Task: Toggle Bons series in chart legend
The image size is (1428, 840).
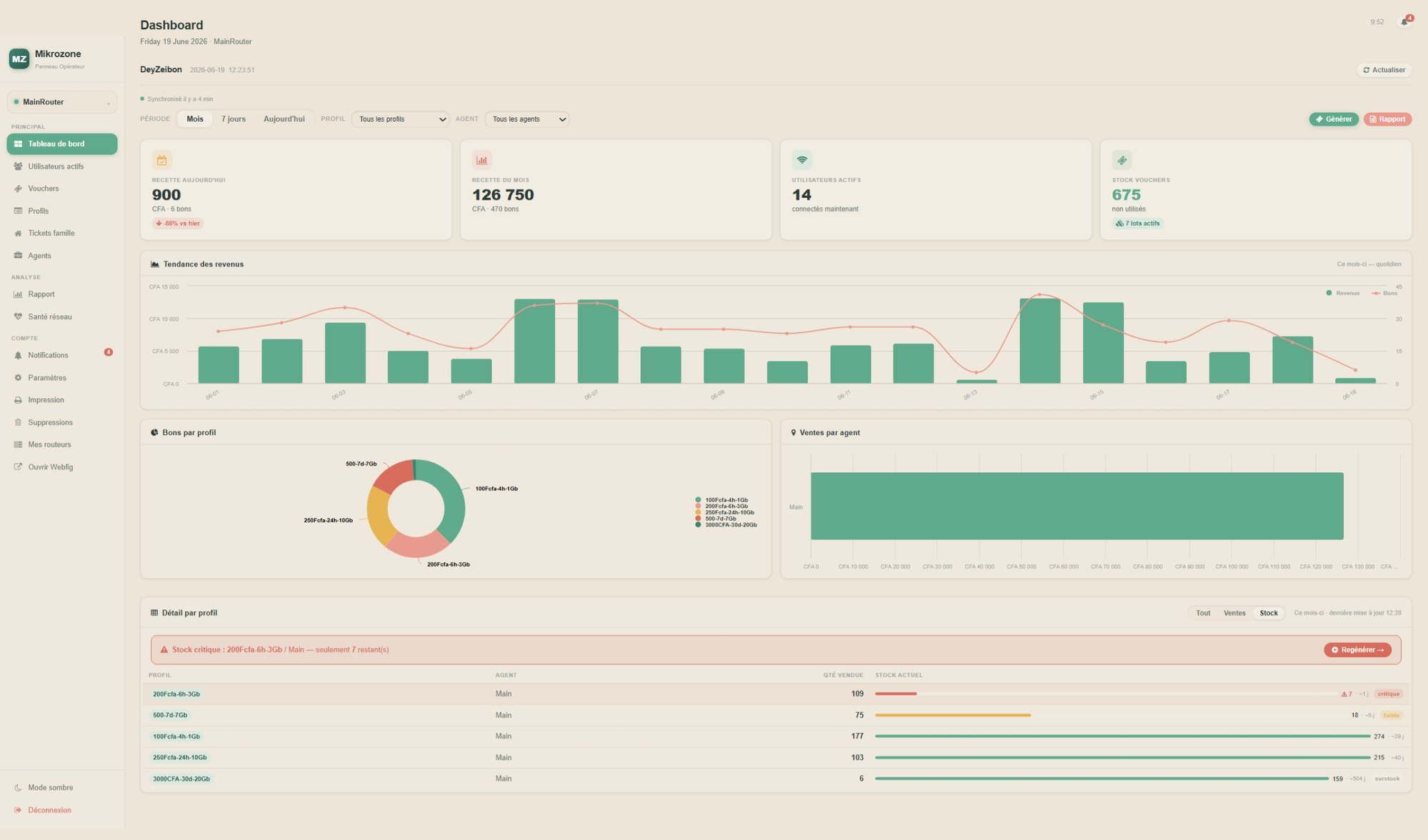Action: point(1385,294)
